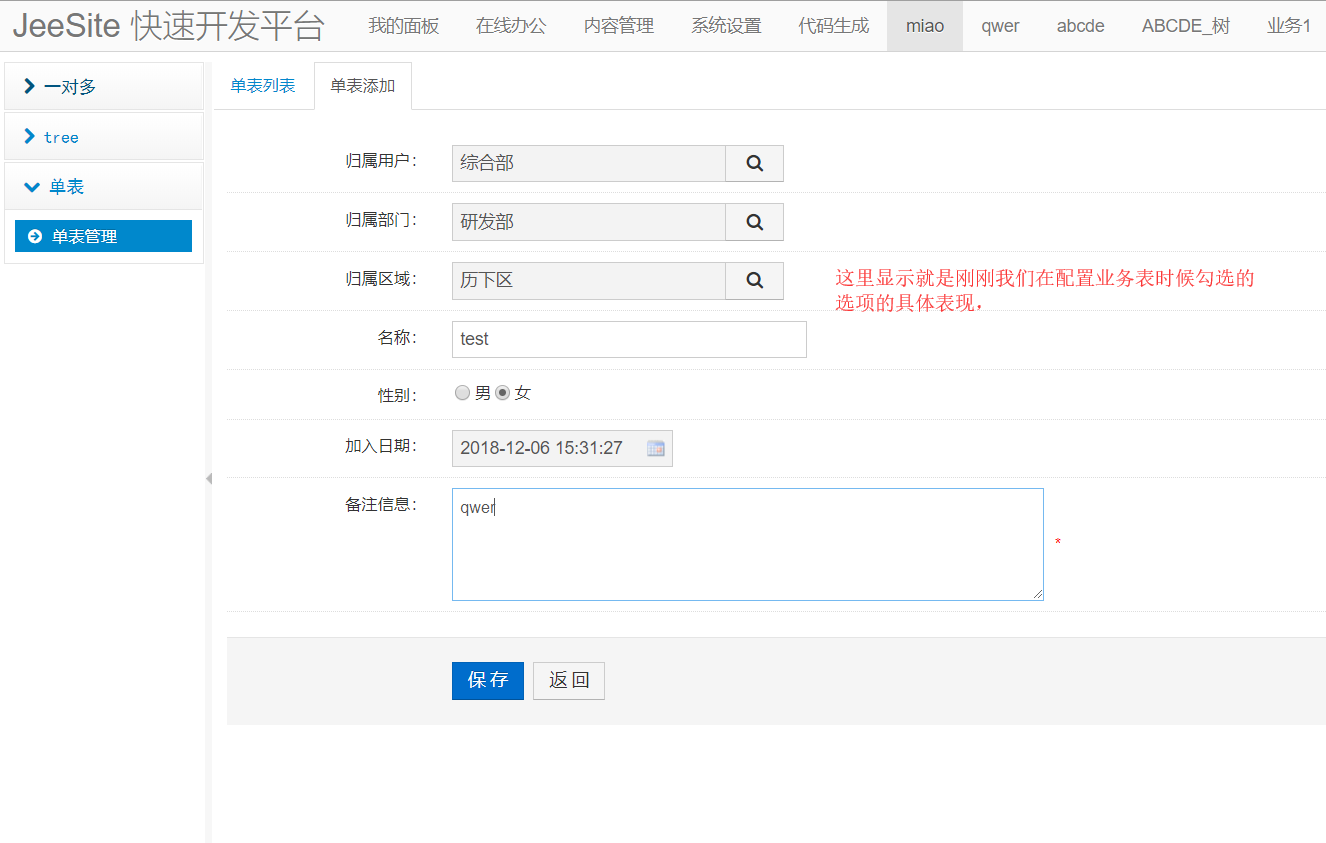Open the 归属区域 lookup magnifier icon
Viewport: 1326px width, 843px height.
754,281
